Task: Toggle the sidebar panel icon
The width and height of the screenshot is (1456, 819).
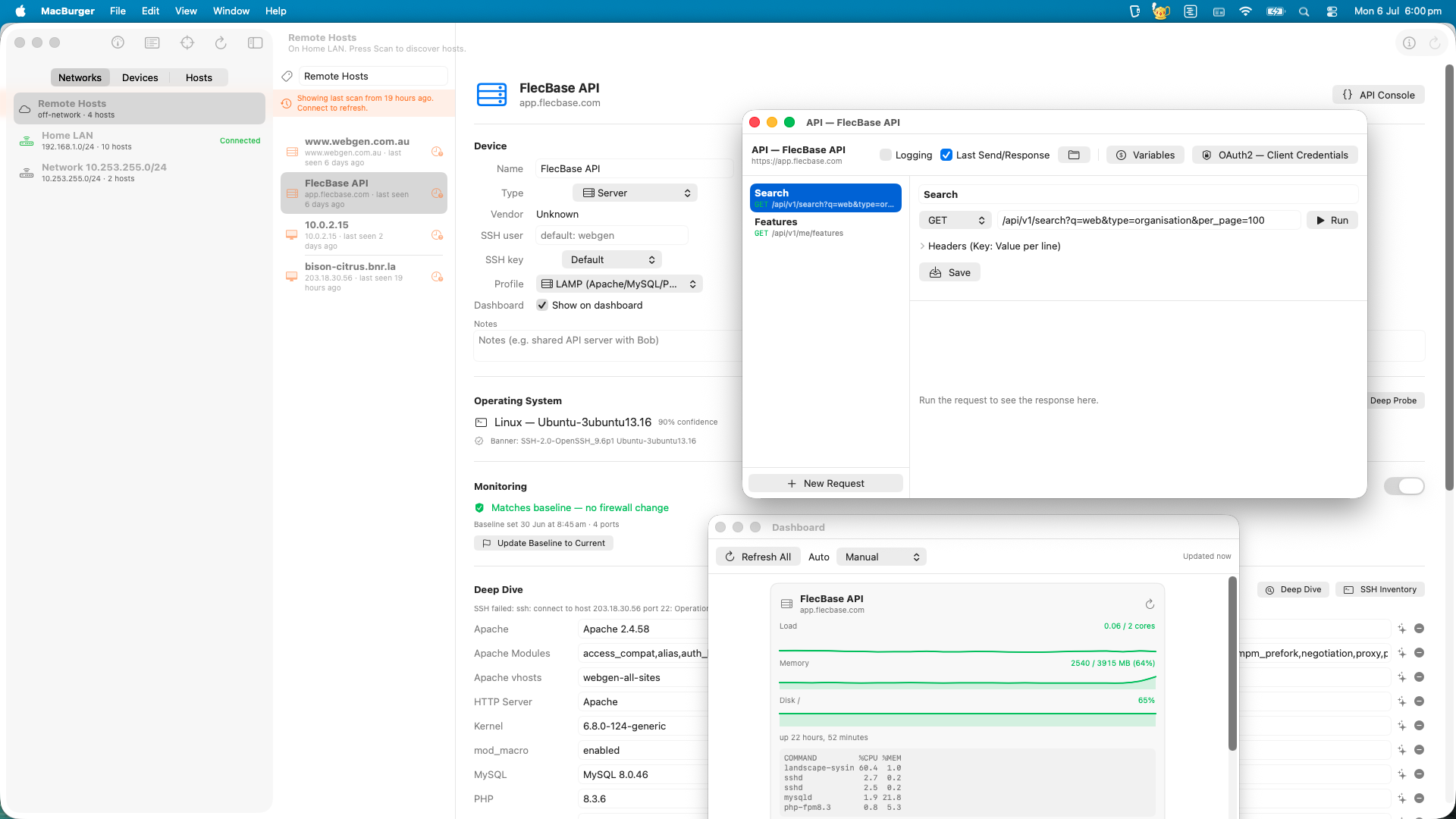Action: (256, 42)
